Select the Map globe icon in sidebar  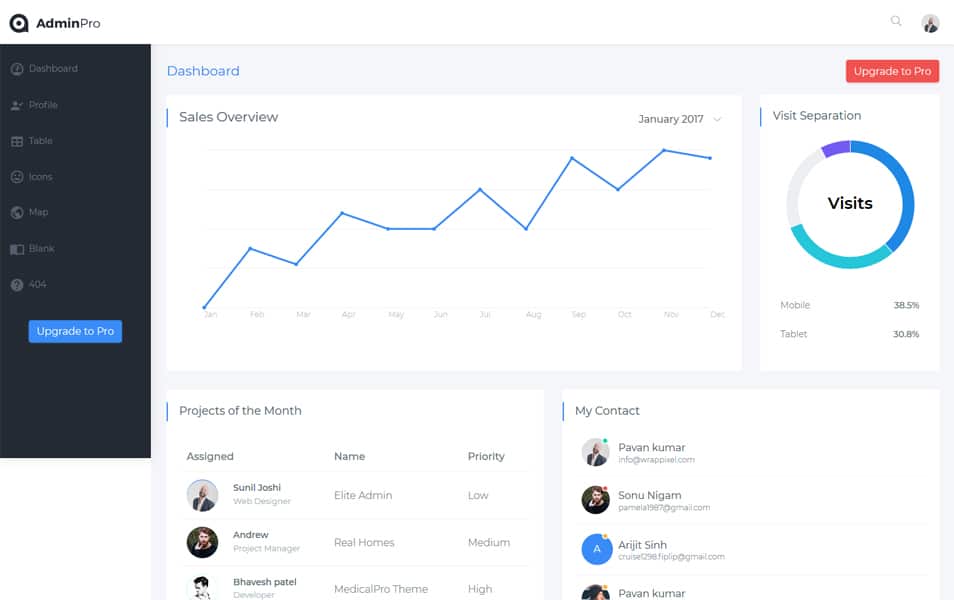pos(16,212)
